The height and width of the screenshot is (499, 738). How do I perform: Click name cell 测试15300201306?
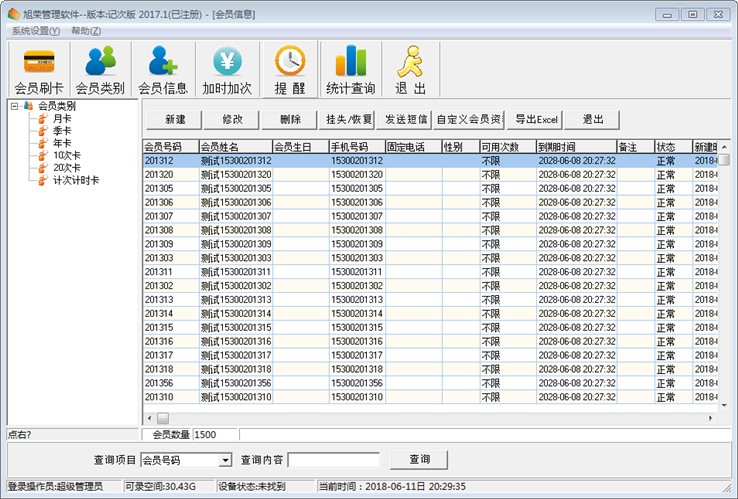tap(236, 202)
